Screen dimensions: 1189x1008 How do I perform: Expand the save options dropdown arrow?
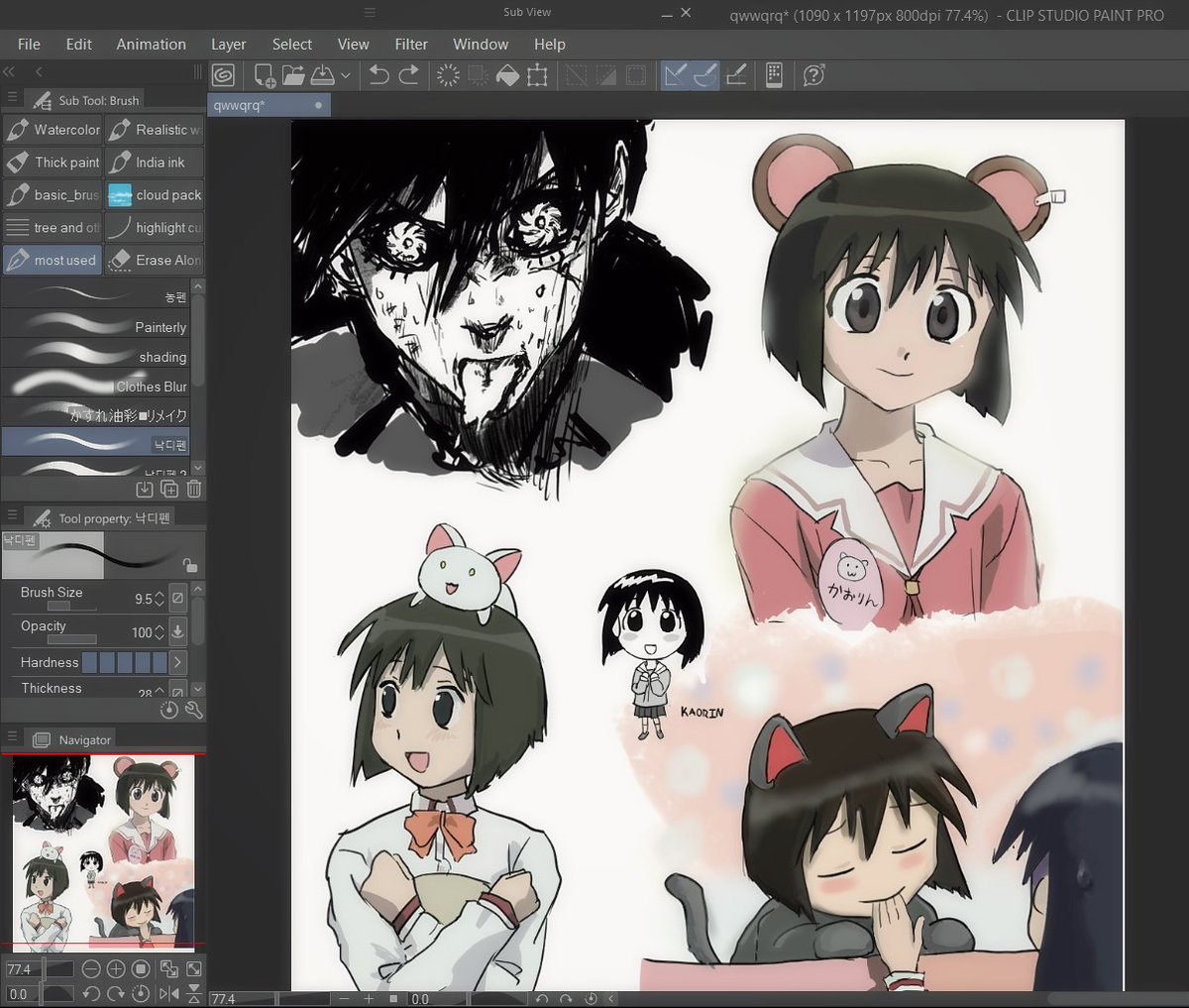(x=345, y=75)
